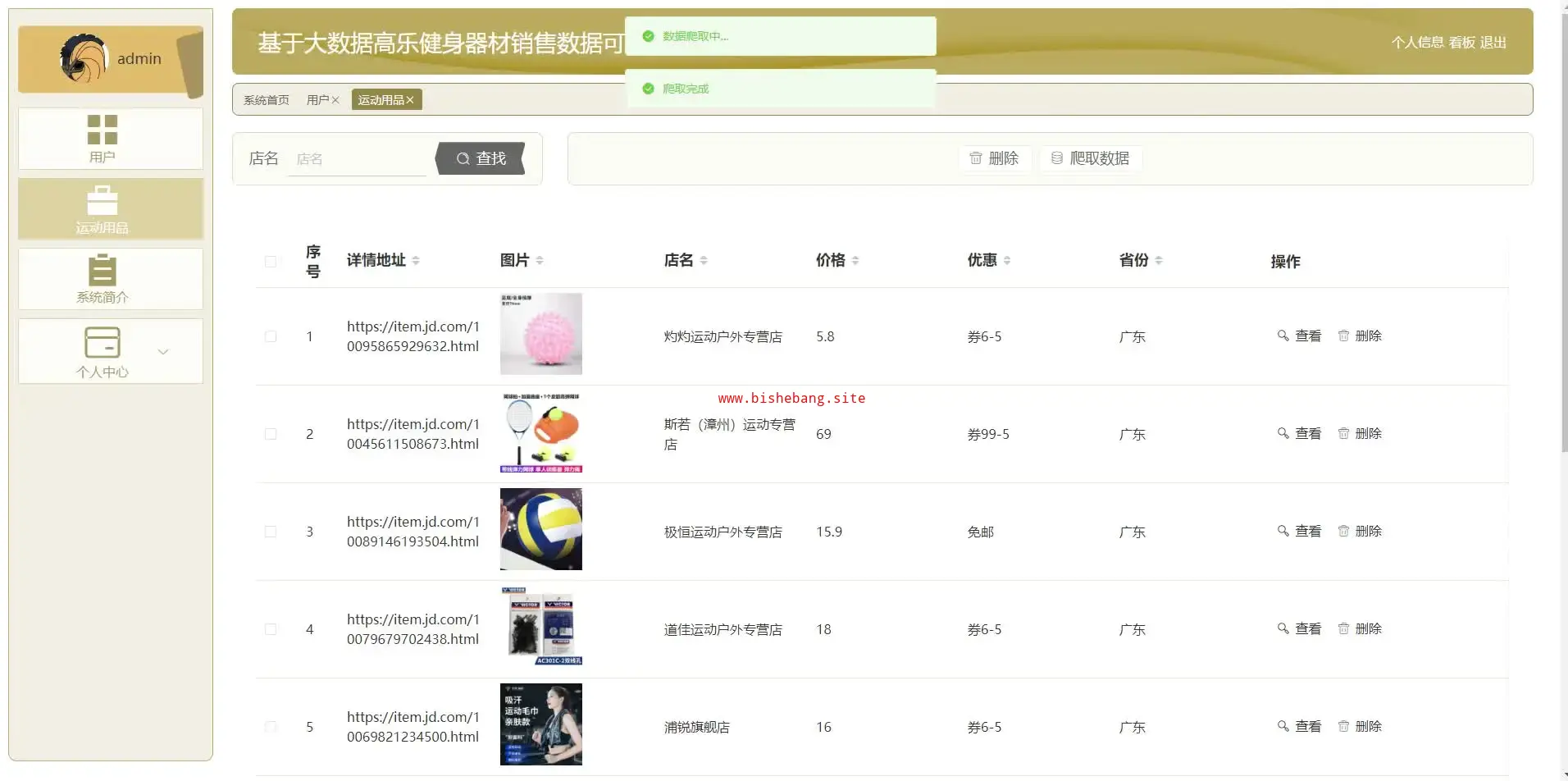Close the 用户 tab with its X

coord(335,100)
